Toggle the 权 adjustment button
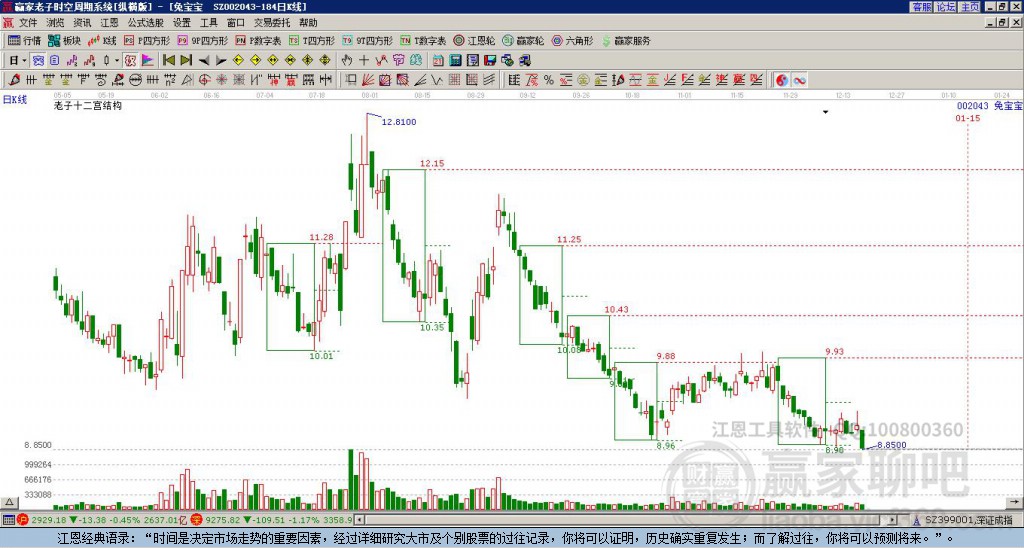Viewport: 1024px width, 548px height. 131,61
